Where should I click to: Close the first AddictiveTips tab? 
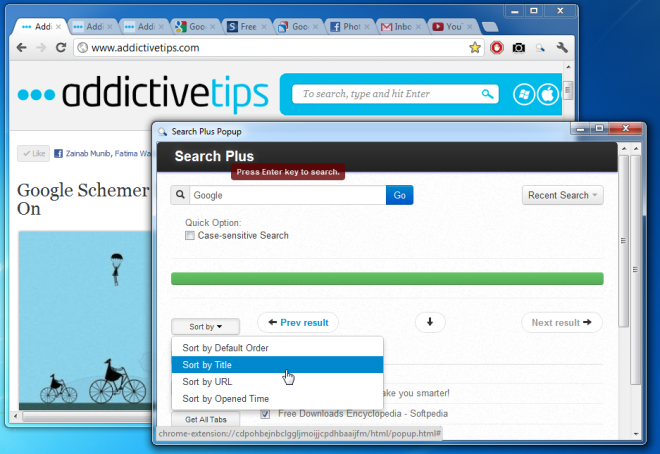[x=59, y=27]
